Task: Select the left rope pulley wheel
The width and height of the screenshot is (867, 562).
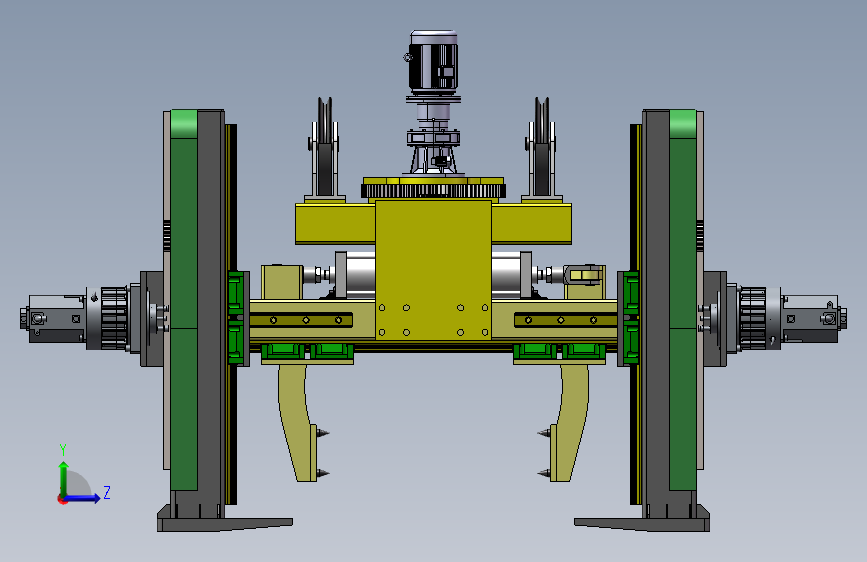Action: tap(325, 145)
